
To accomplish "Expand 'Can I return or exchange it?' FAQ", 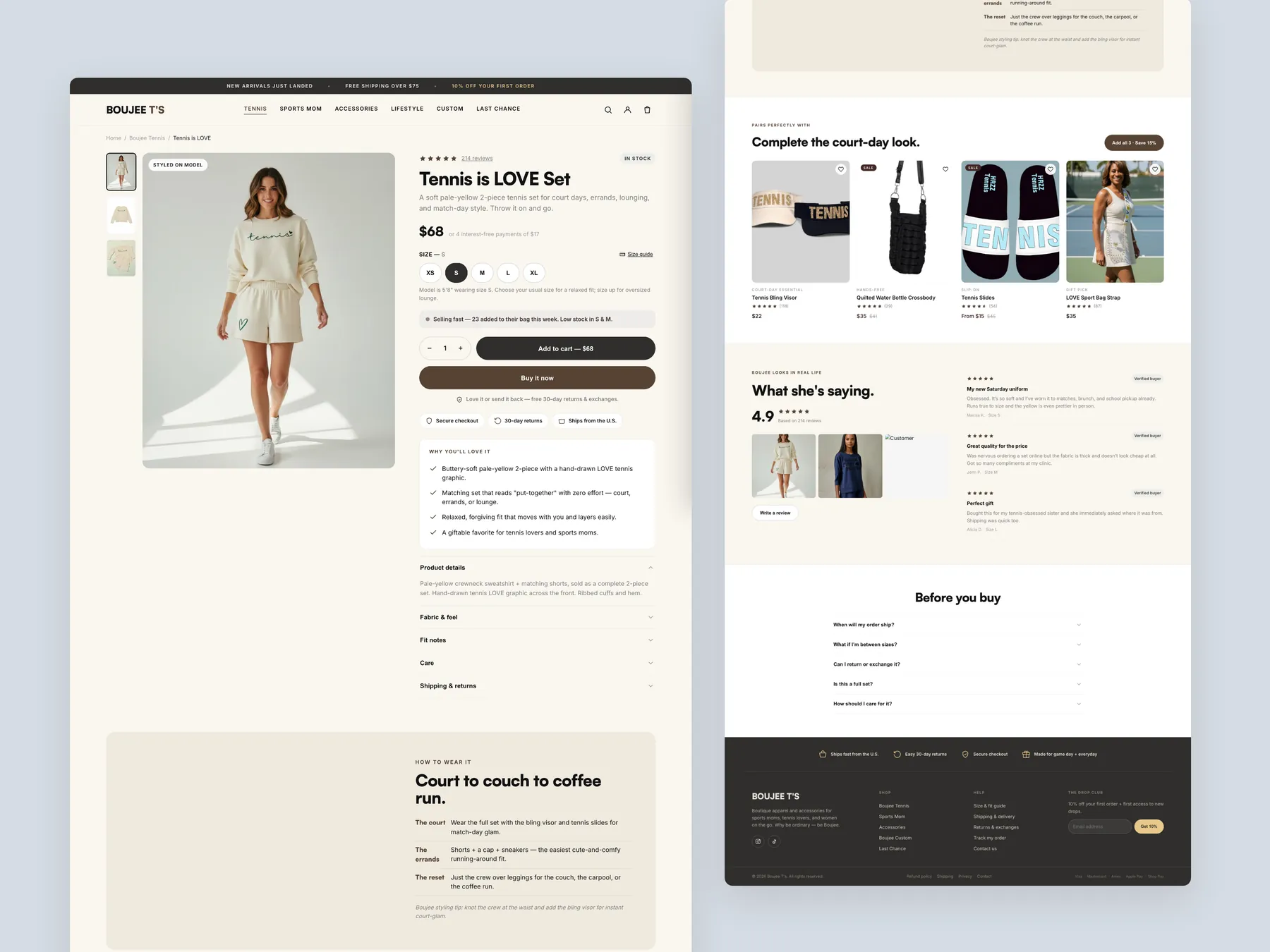I will 957,664.
